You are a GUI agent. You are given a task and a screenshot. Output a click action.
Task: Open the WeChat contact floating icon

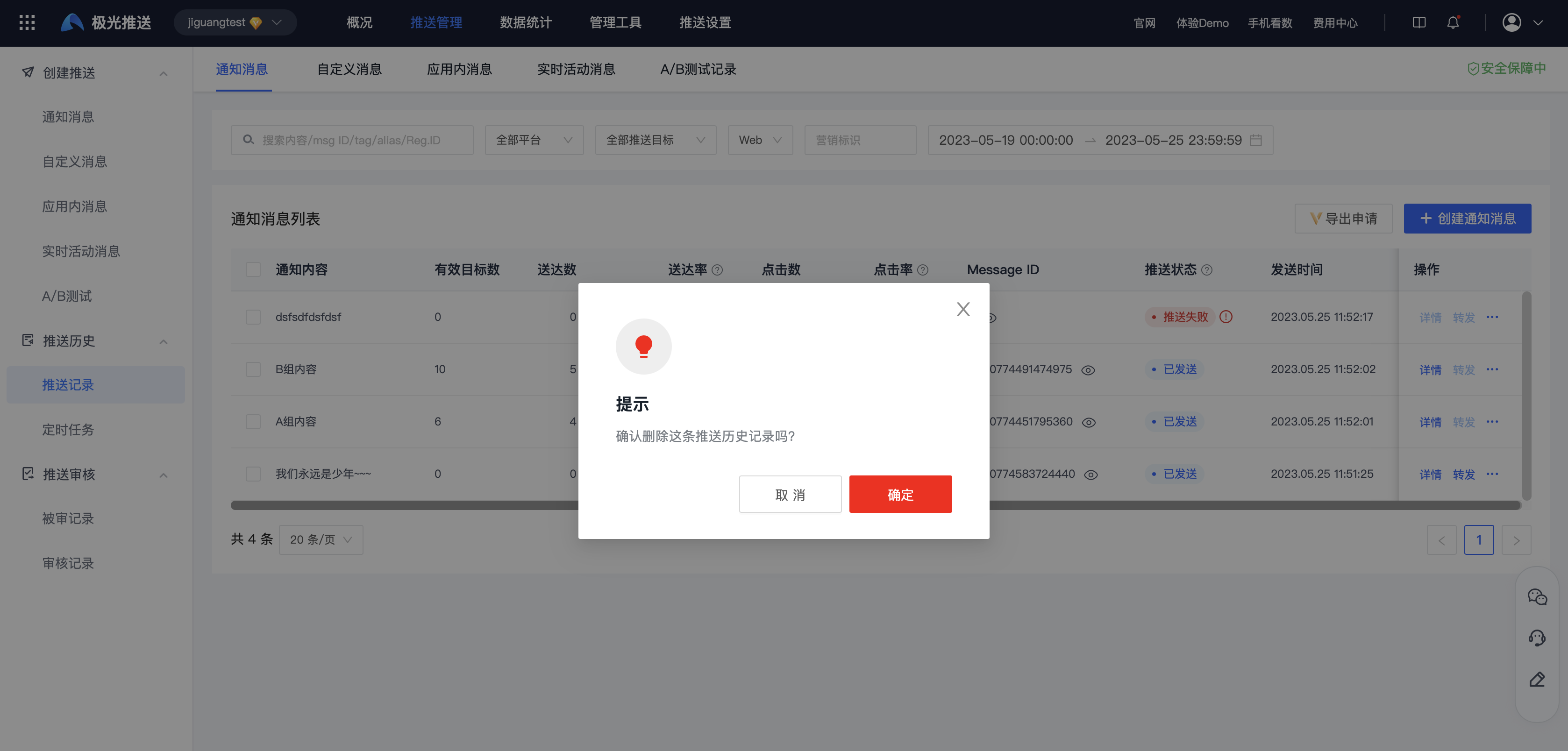pos(1537,596)
